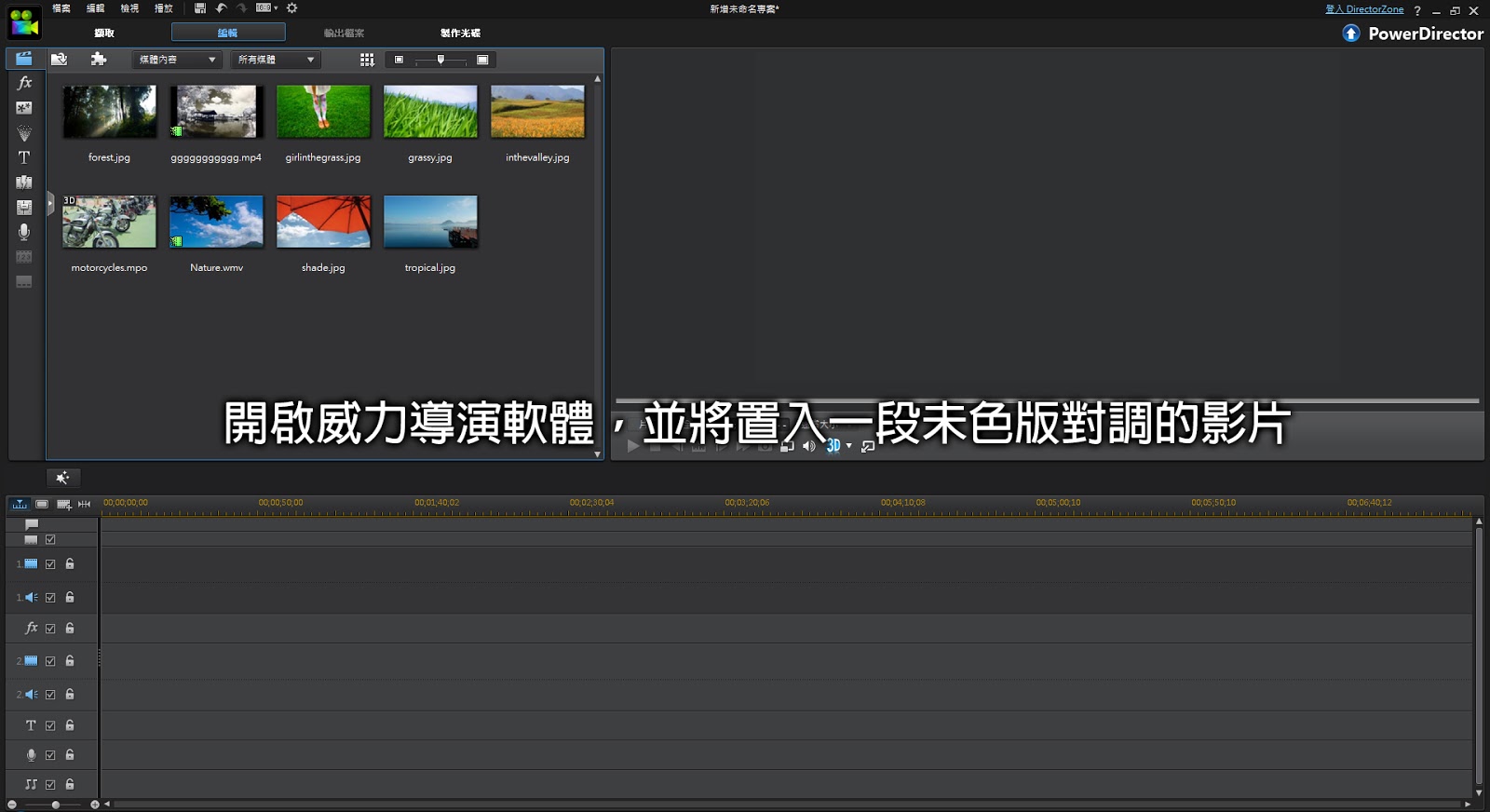Click the library view grid menu icon
The image size is (1490, 812).
(367, 60)
